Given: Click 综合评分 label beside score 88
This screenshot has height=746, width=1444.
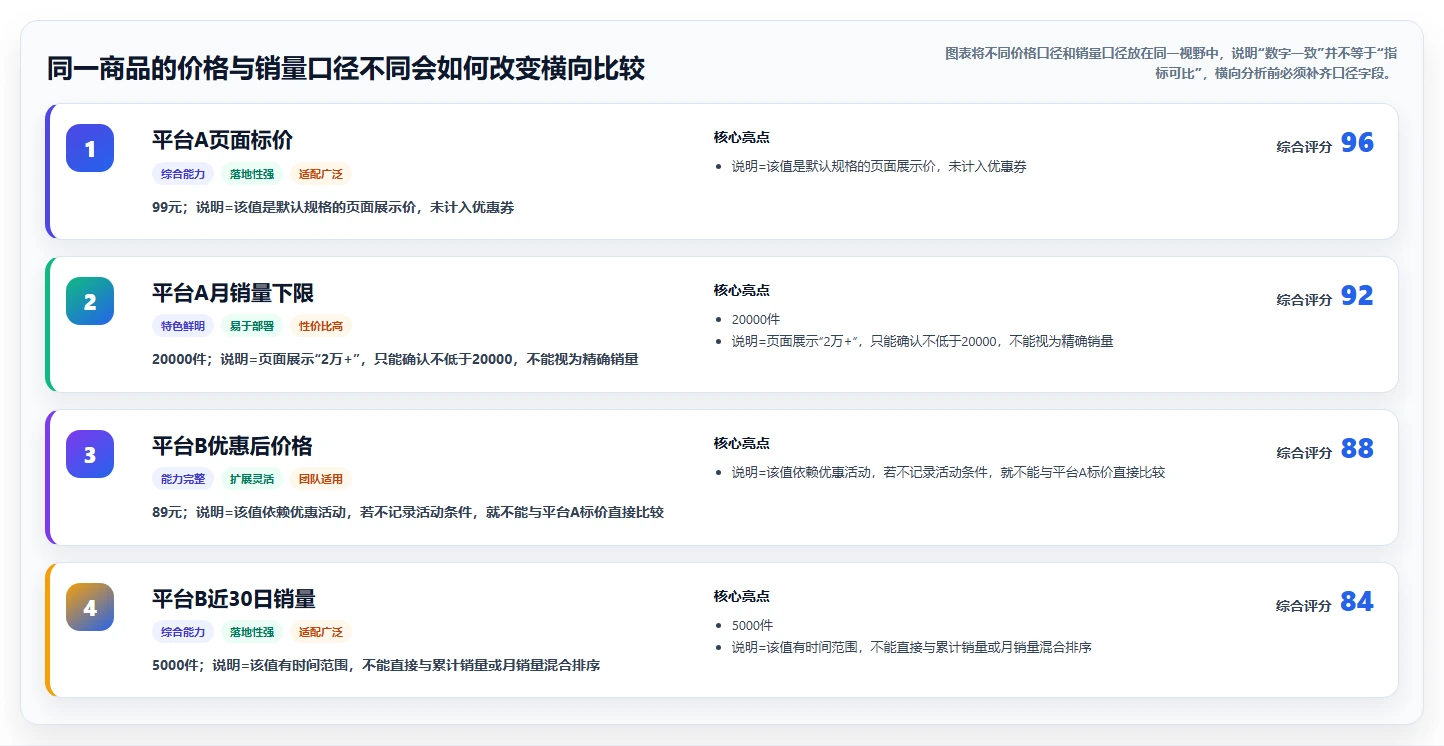Looking at the screenshot, I should [1304, 453].
